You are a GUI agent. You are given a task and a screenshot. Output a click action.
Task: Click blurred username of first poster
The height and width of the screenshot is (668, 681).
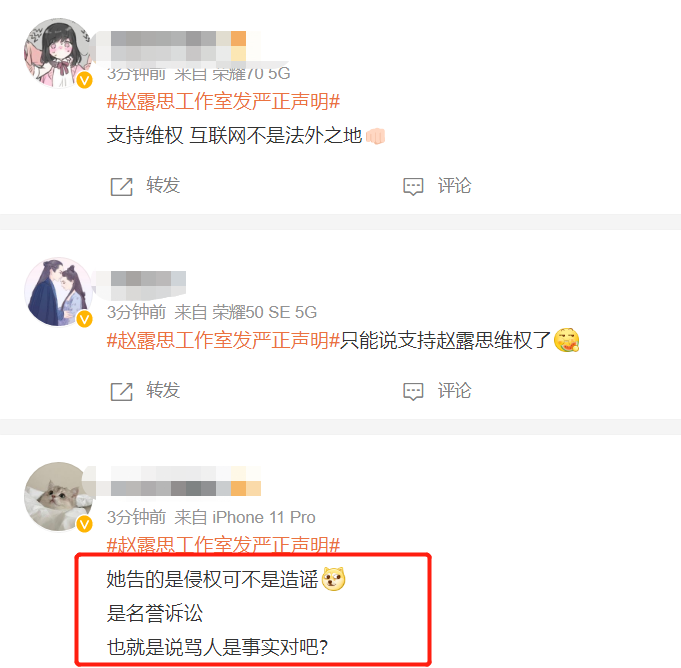point(178,46)
